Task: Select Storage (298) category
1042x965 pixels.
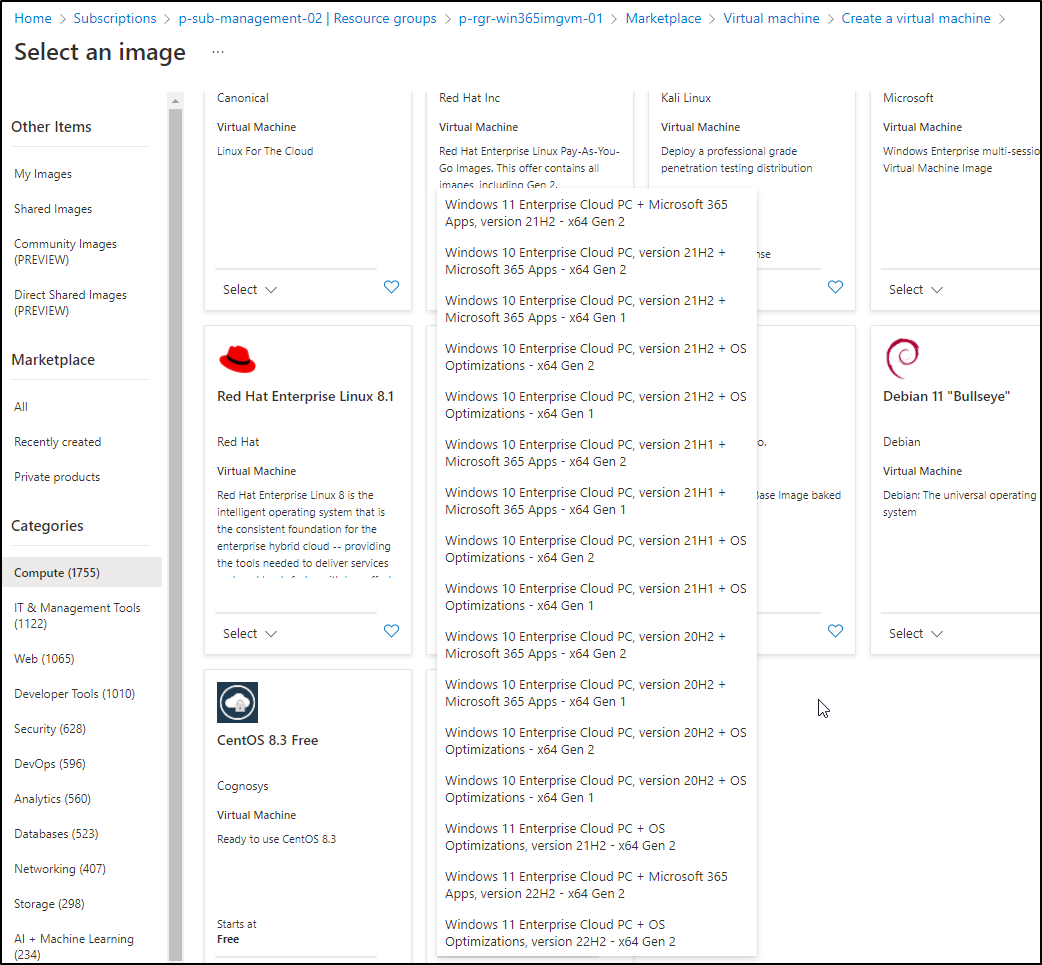Action: point(49,904)
